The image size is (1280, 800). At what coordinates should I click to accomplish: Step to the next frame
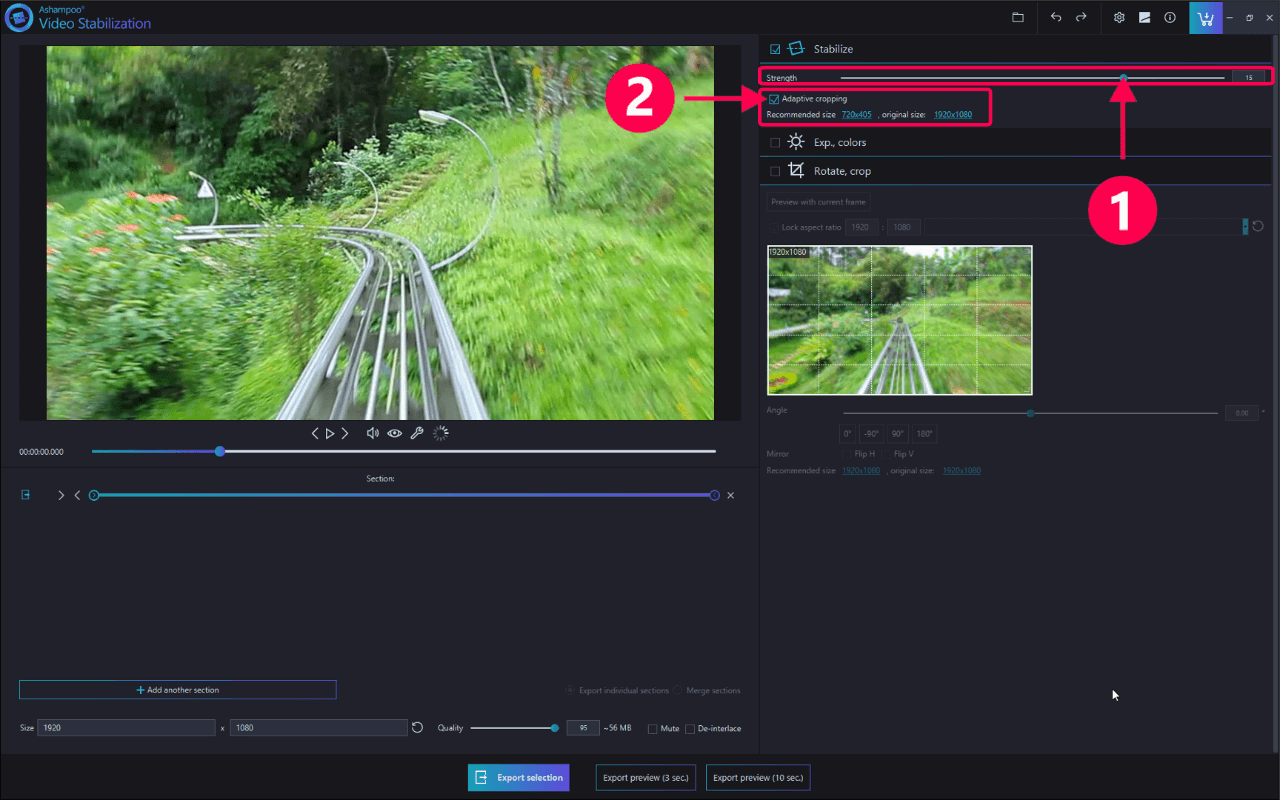tap(345, 434)
